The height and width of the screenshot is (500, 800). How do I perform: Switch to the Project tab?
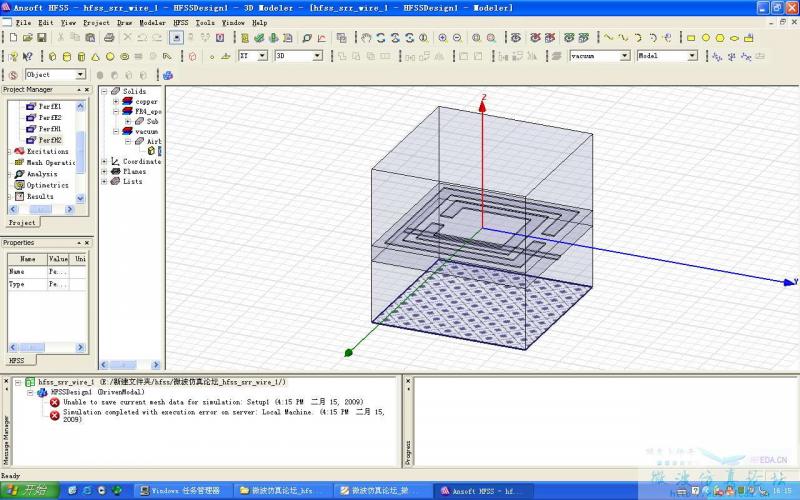pyautogui.click(x=22, y=222)
